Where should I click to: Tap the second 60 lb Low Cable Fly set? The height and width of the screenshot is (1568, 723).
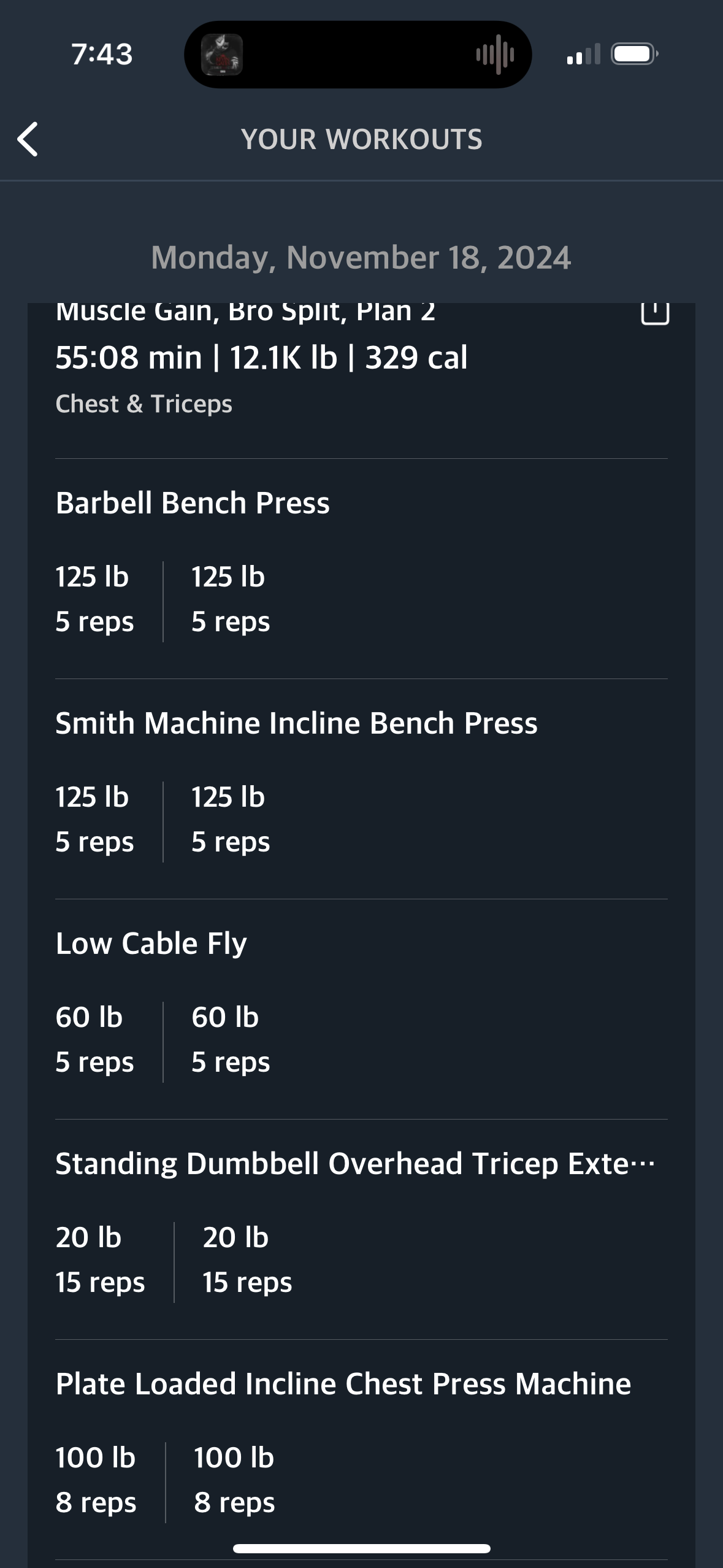click(x=231, y=1040)
